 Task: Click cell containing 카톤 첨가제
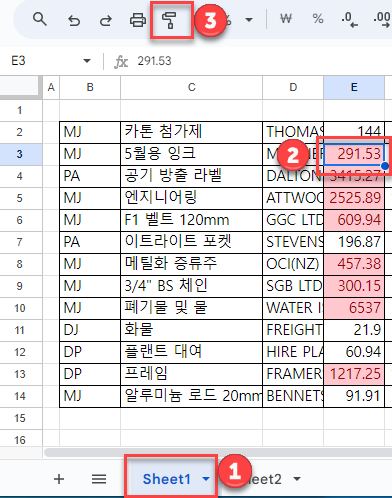click(x=191, y=132)
